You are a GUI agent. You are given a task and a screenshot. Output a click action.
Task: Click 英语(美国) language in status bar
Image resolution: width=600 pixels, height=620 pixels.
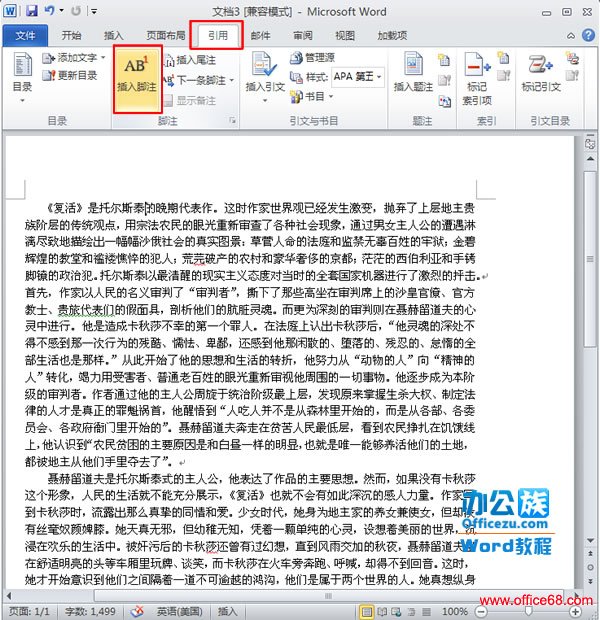point(179,612)
